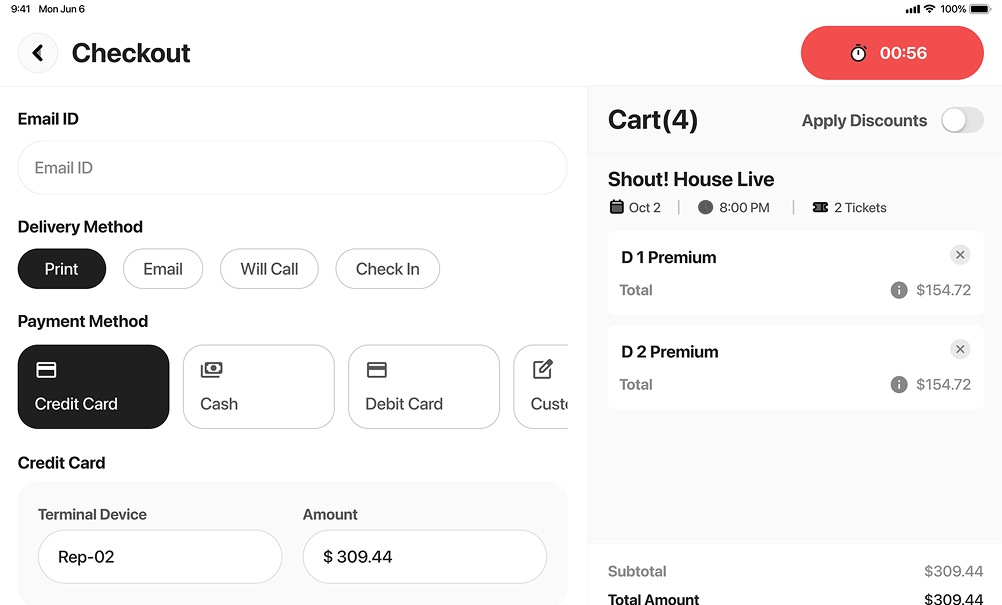Focus the Email ID input field
Viewport: 1002px width, 605px height.
(x=292, y=168)
